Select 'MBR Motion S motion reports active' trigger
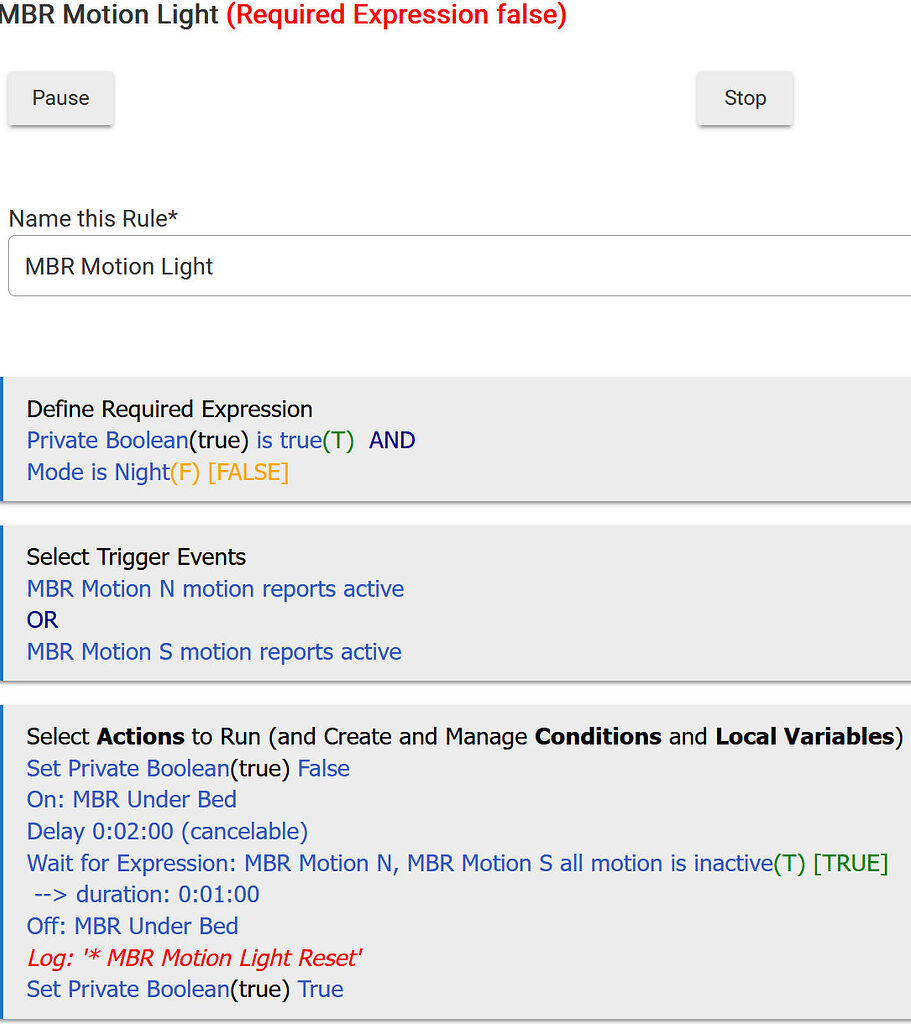 point(214,652)
